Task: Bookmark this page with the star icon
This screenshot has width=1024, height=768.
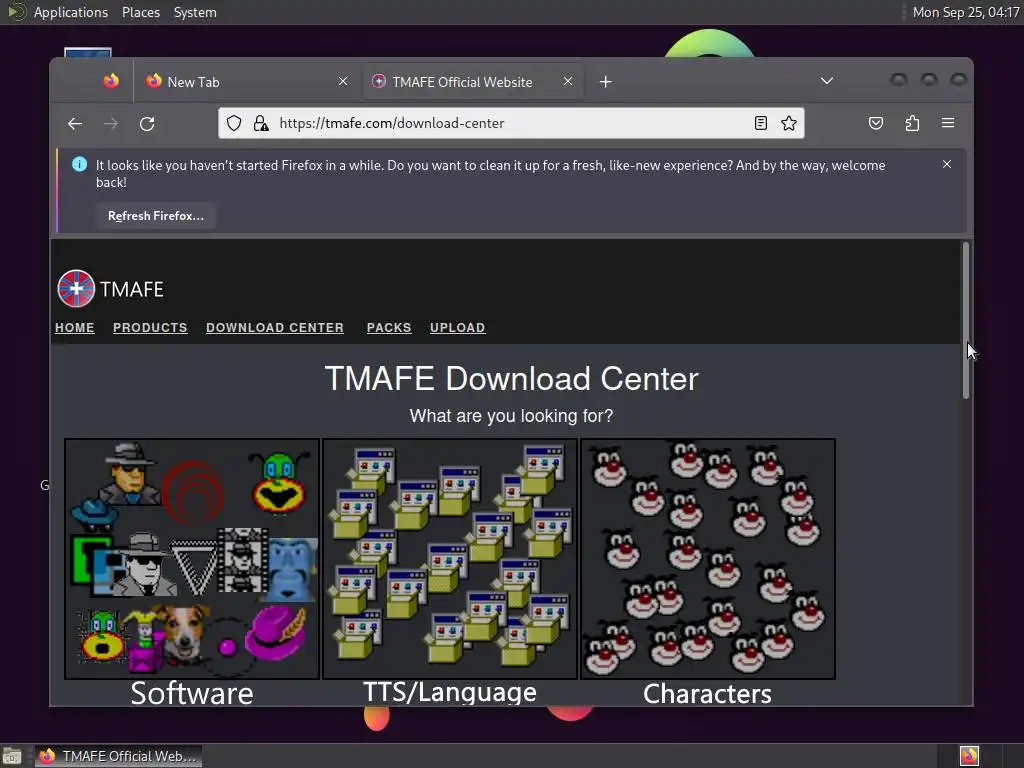Action: 789,123
